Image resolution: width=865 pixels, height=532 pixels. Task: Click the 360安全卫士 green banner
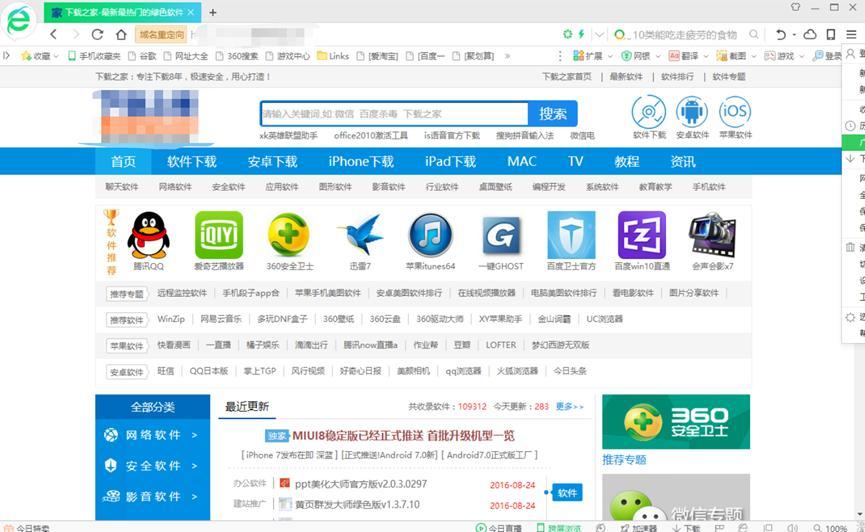point(676,422)
